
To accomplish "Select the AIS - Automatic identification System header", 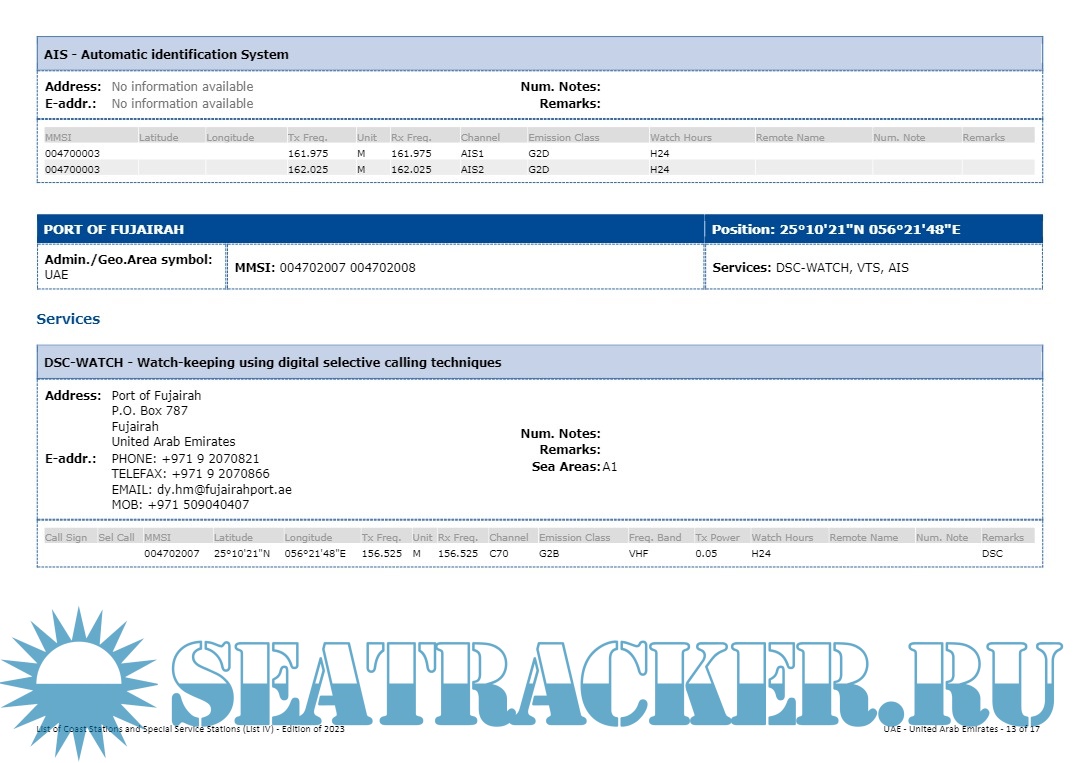I will [x=166, y=55].
